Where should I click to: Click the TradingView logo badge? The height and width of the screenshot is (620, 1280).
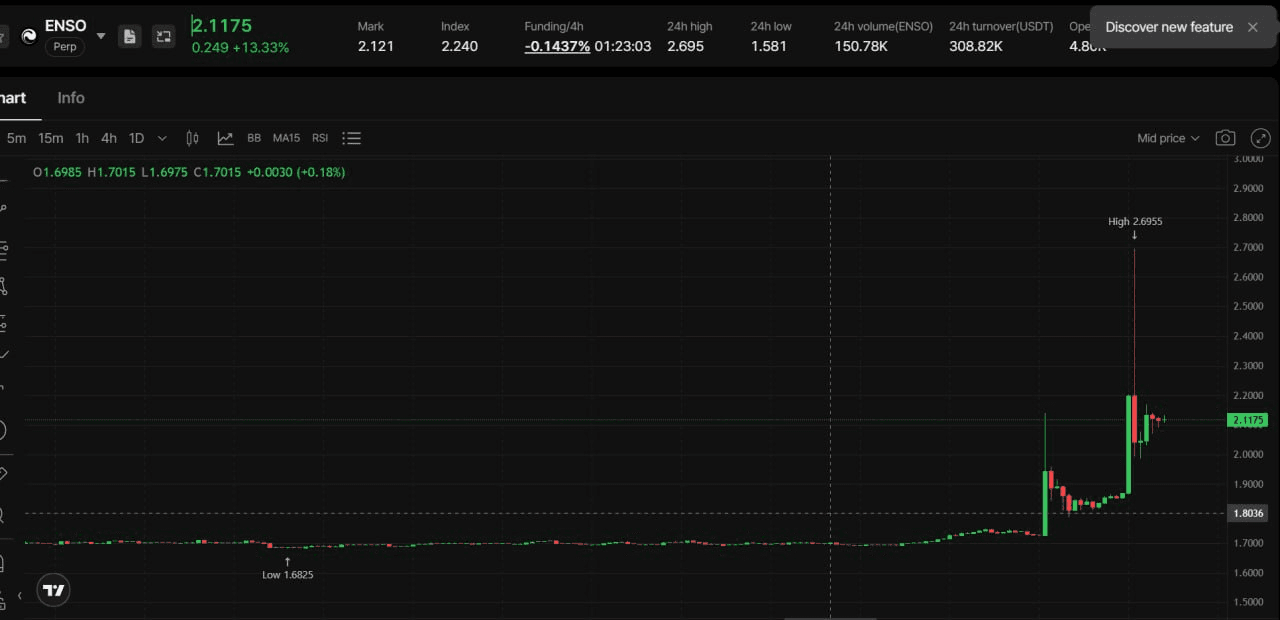click(54, 590)
